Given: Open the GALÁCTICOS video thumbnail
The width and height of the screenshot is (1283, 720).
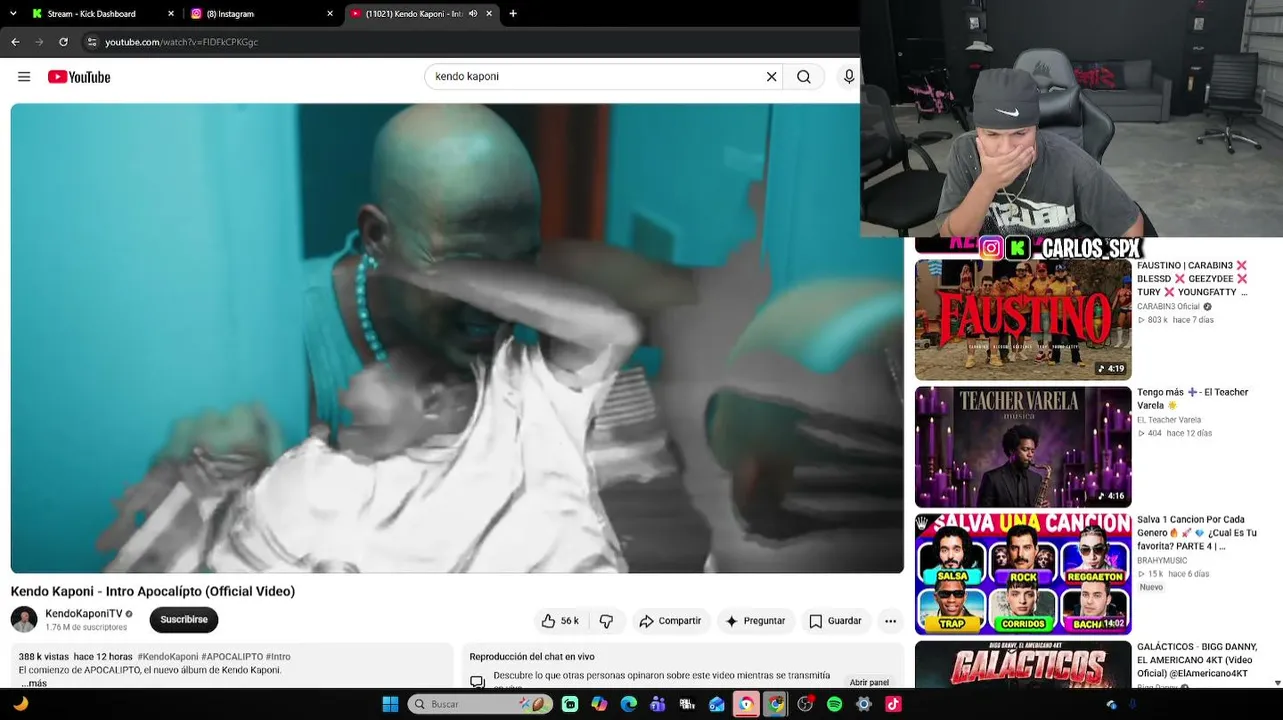Looking at the screenshot, I should click(x=1023, y=664).
